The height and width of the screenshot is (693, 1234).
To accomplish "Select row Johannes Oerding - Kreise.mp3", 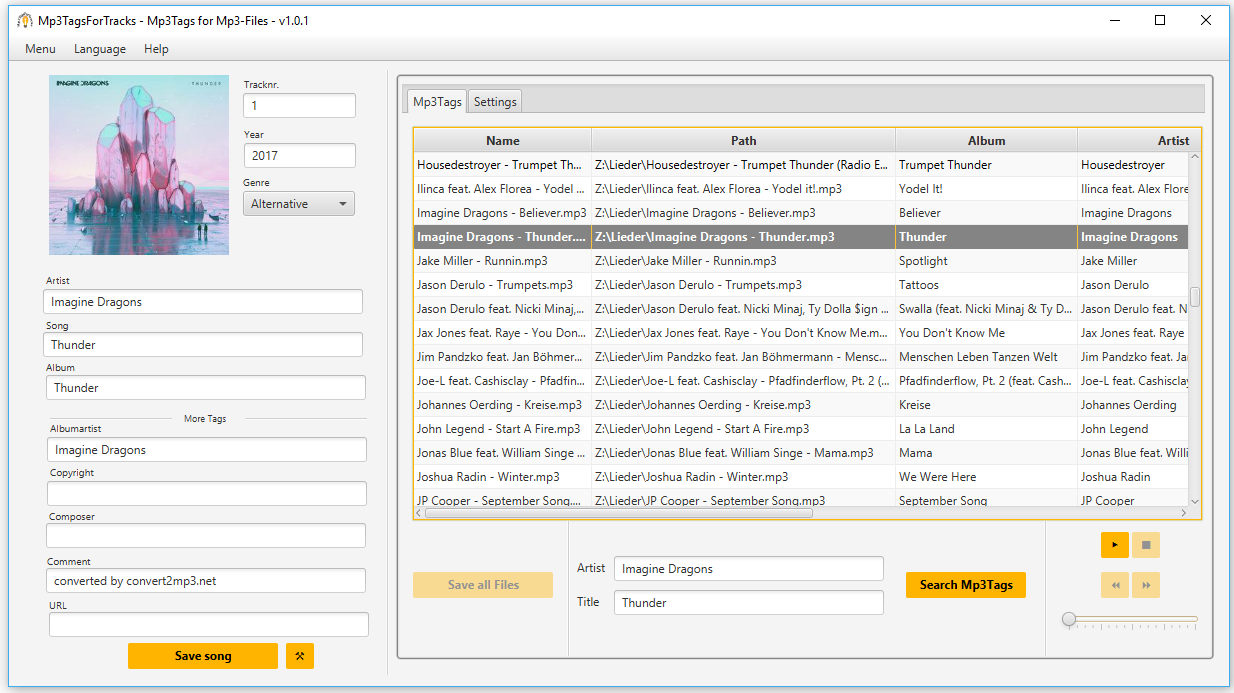I will 801,405.
